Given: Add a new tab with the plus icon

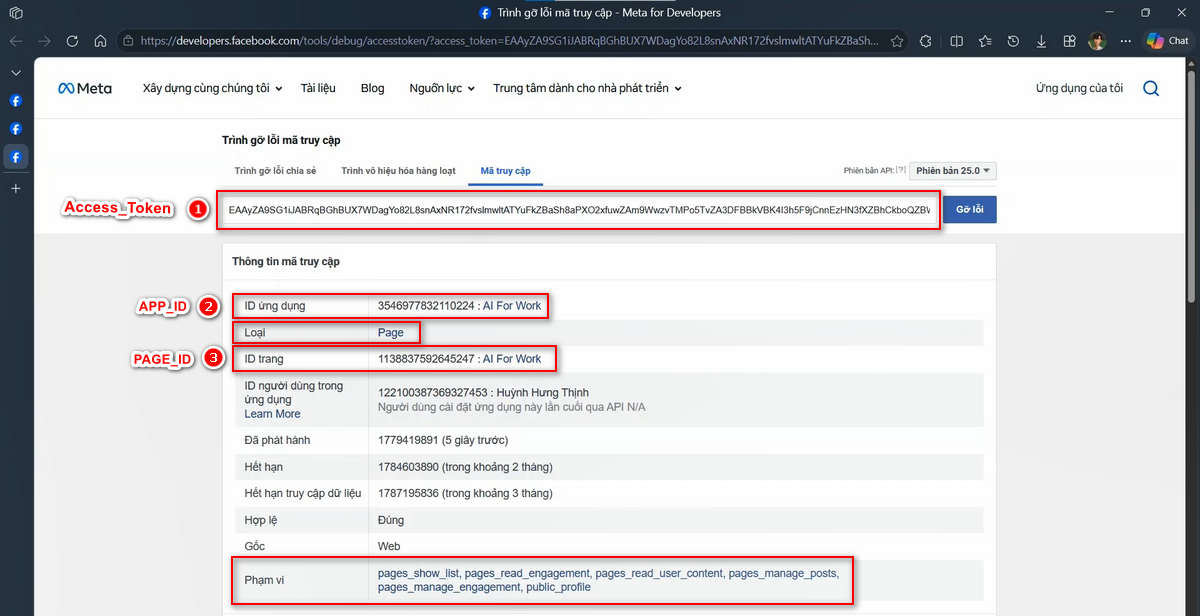Looking at the screenshot, I should [x=15, y=188].
